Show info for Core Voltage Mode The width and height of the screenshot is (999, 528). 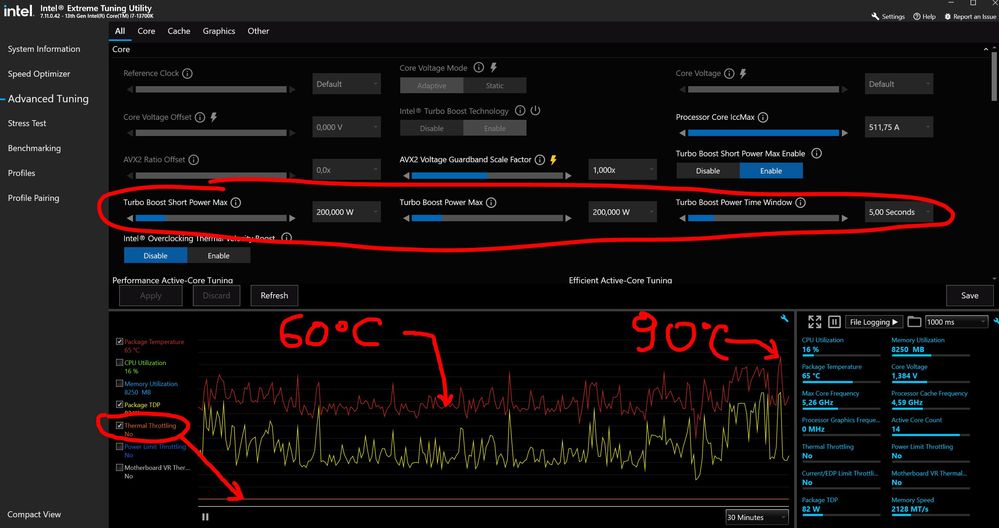click(478, 68)
